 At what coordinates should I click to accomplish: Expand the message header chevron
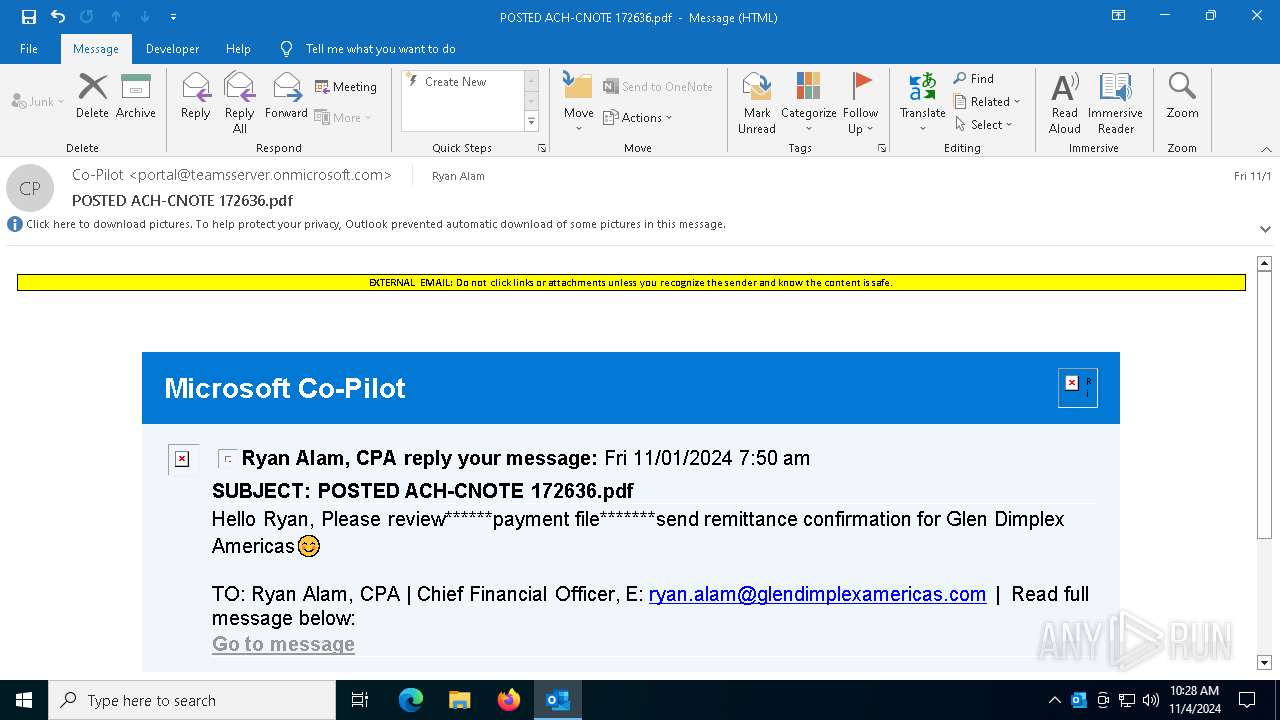point(1265,229)
